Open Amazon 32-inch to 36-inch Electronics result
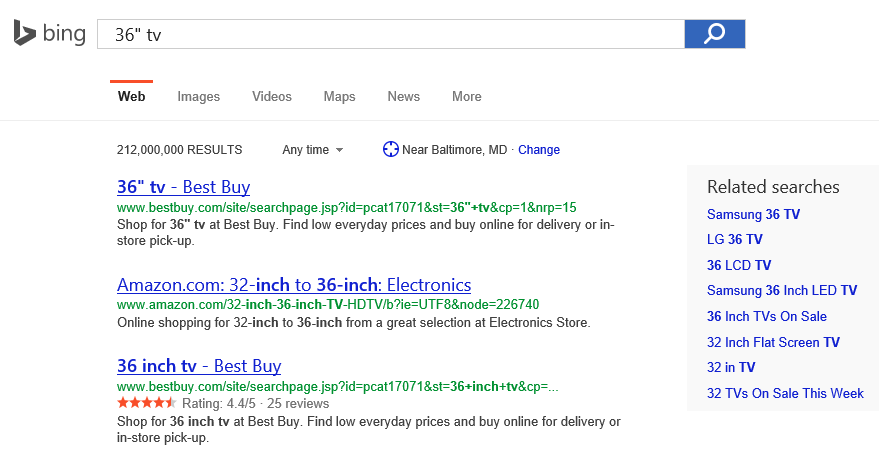This screenshot has height=462, width=879. [294, 284]
